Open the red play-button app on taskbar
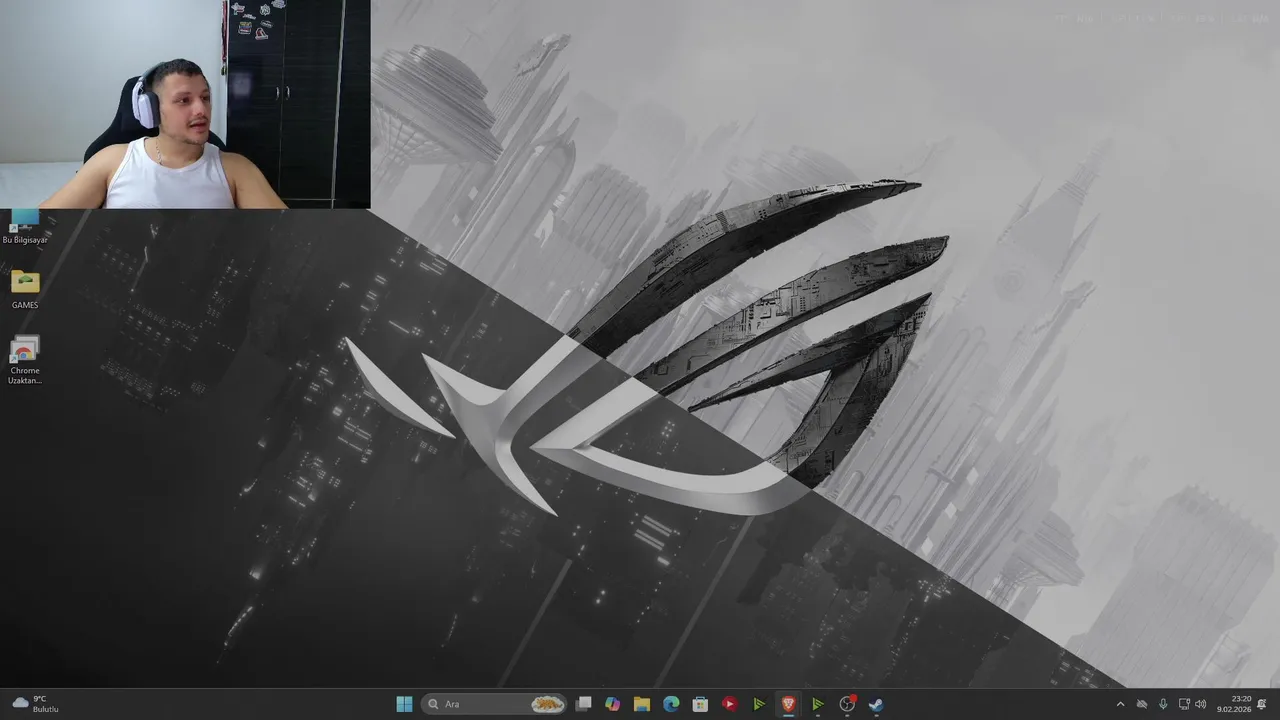1280x720 pixels. tap(730, 704)
